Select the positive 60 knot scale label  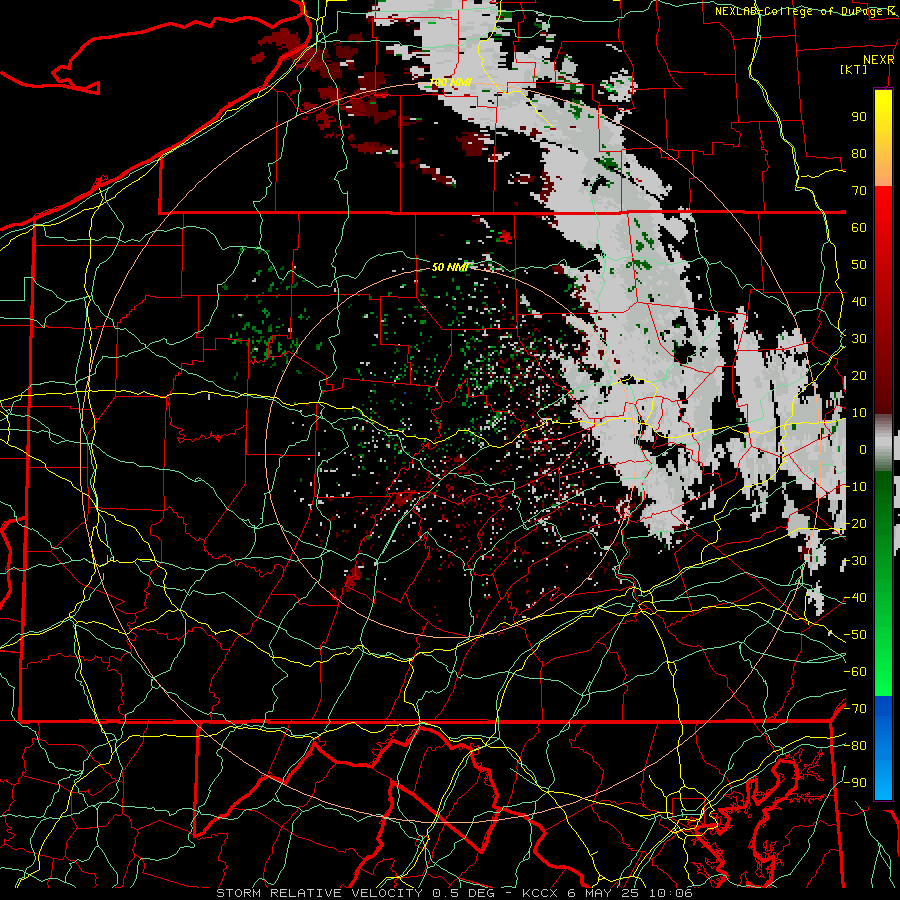pos(859,227)
